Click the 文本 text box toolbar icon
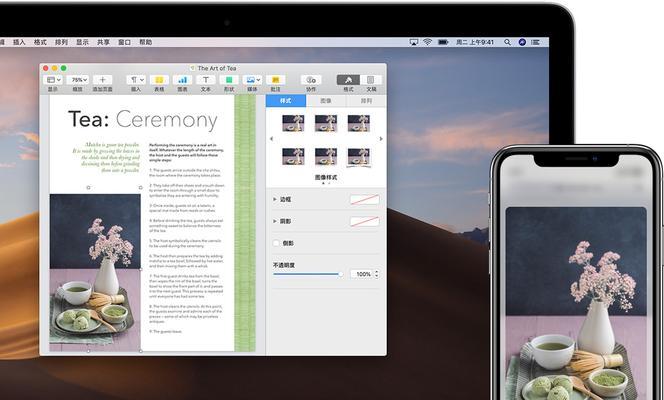Screen dimensions: 664x400 (x=206, y=80)
